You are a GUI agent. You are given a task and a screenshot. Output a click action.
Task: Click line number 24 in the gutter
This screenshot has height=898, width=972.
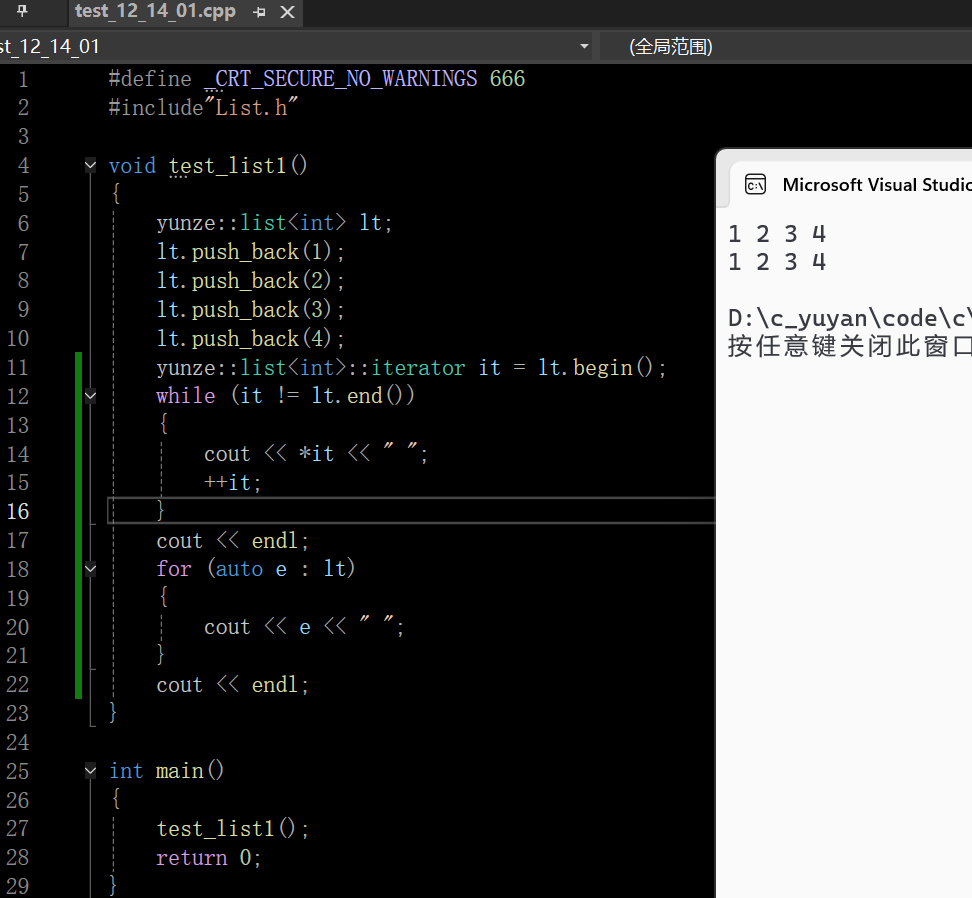pos(18,742)
